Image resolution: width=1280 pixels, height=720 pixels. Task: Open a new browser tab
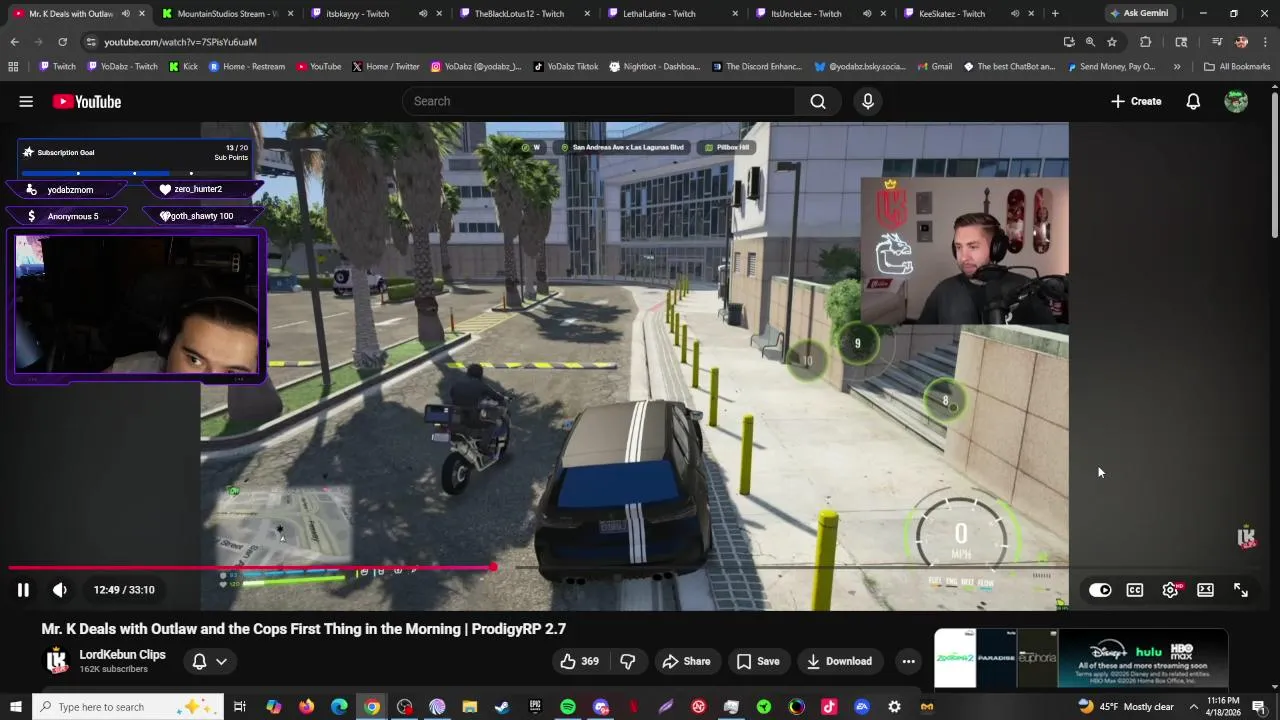(x=1055, y=14)
